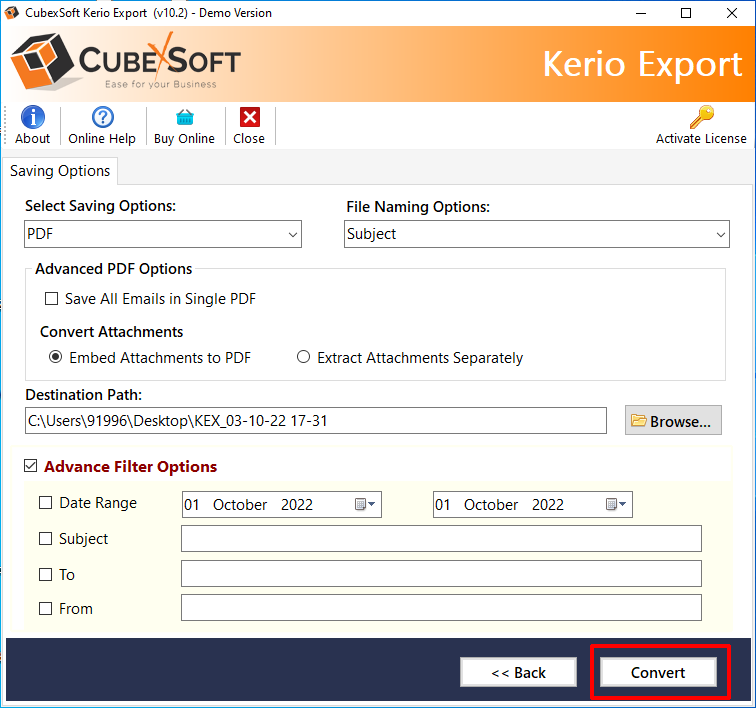Viewport: 756px width, 708px height.
Task: Select 2022 year in end date field
Action: click(x=548, y=504)
